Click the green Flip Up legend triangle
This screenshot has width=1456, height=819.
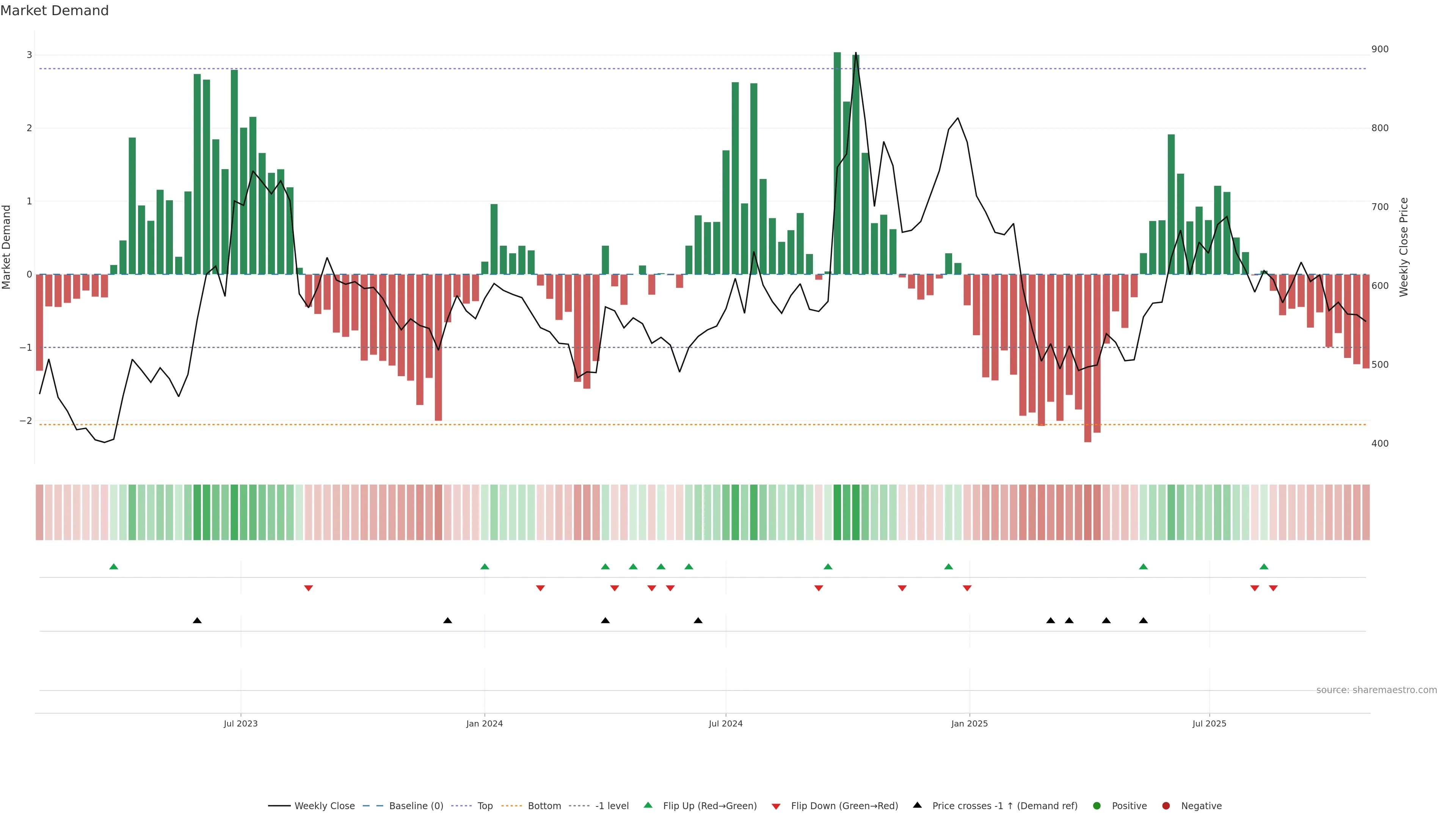[648, 805]
